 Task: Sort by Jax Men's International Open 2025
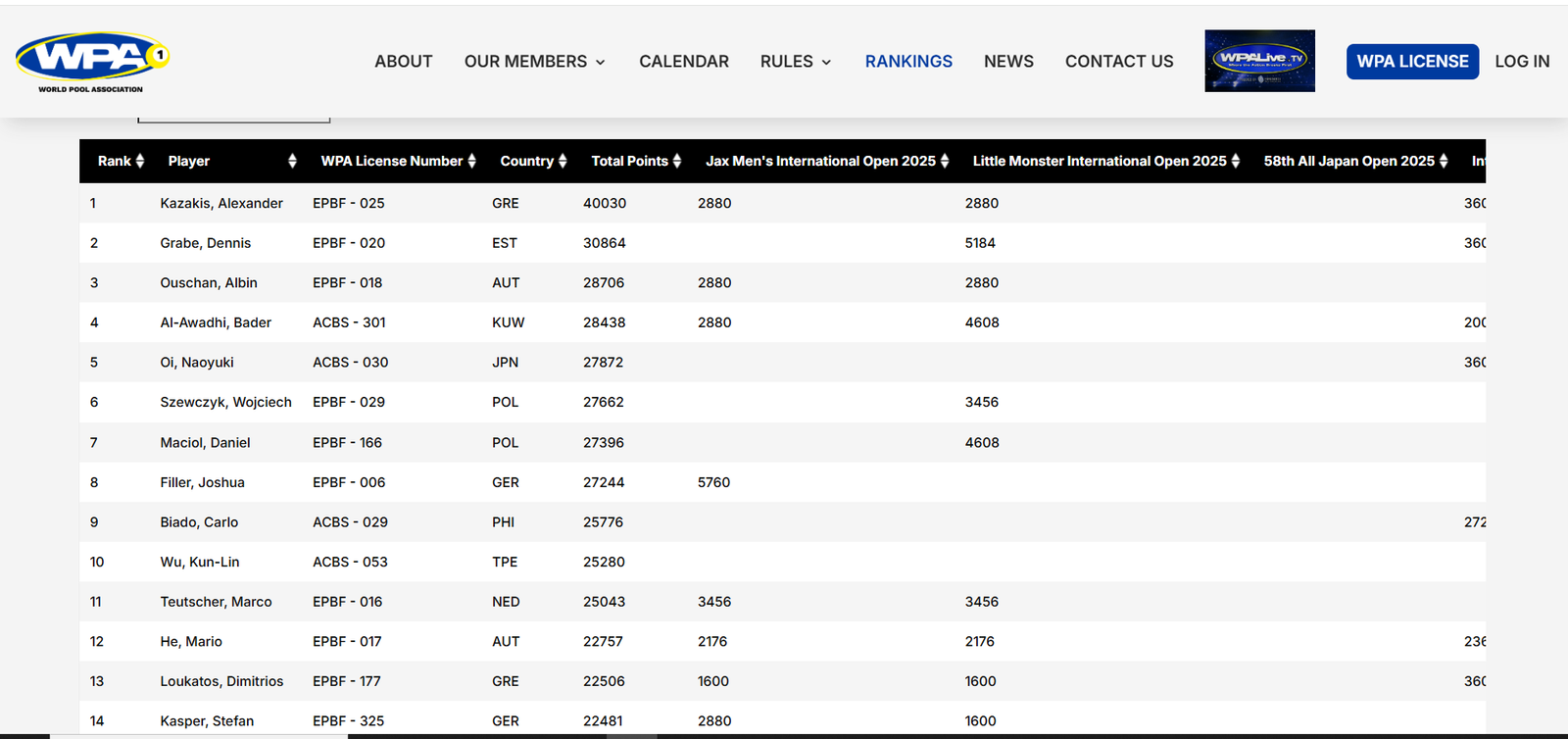pos(945,161)
